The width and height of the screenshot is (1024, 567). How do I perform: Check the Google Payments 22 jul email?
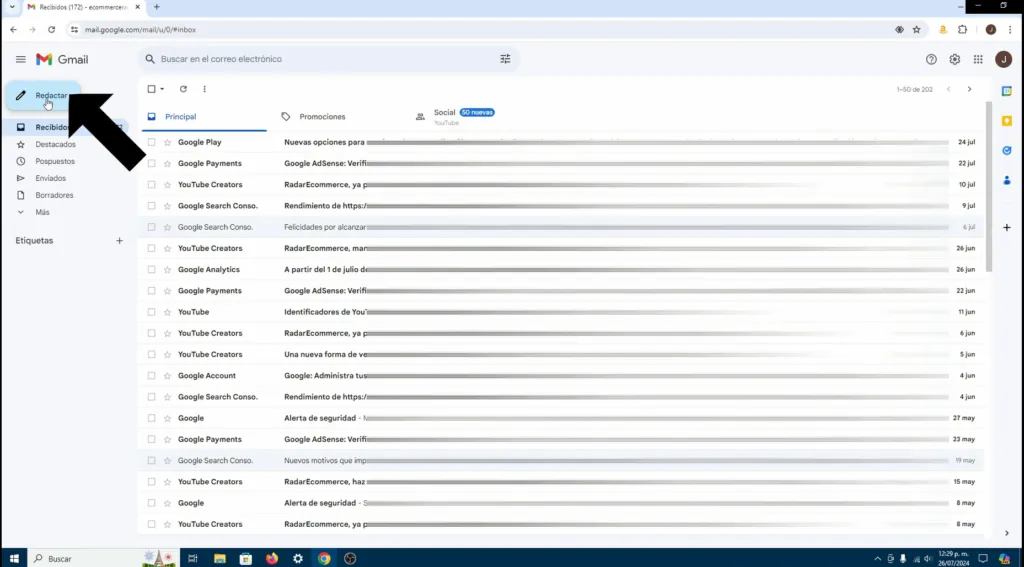coord(152,163)
